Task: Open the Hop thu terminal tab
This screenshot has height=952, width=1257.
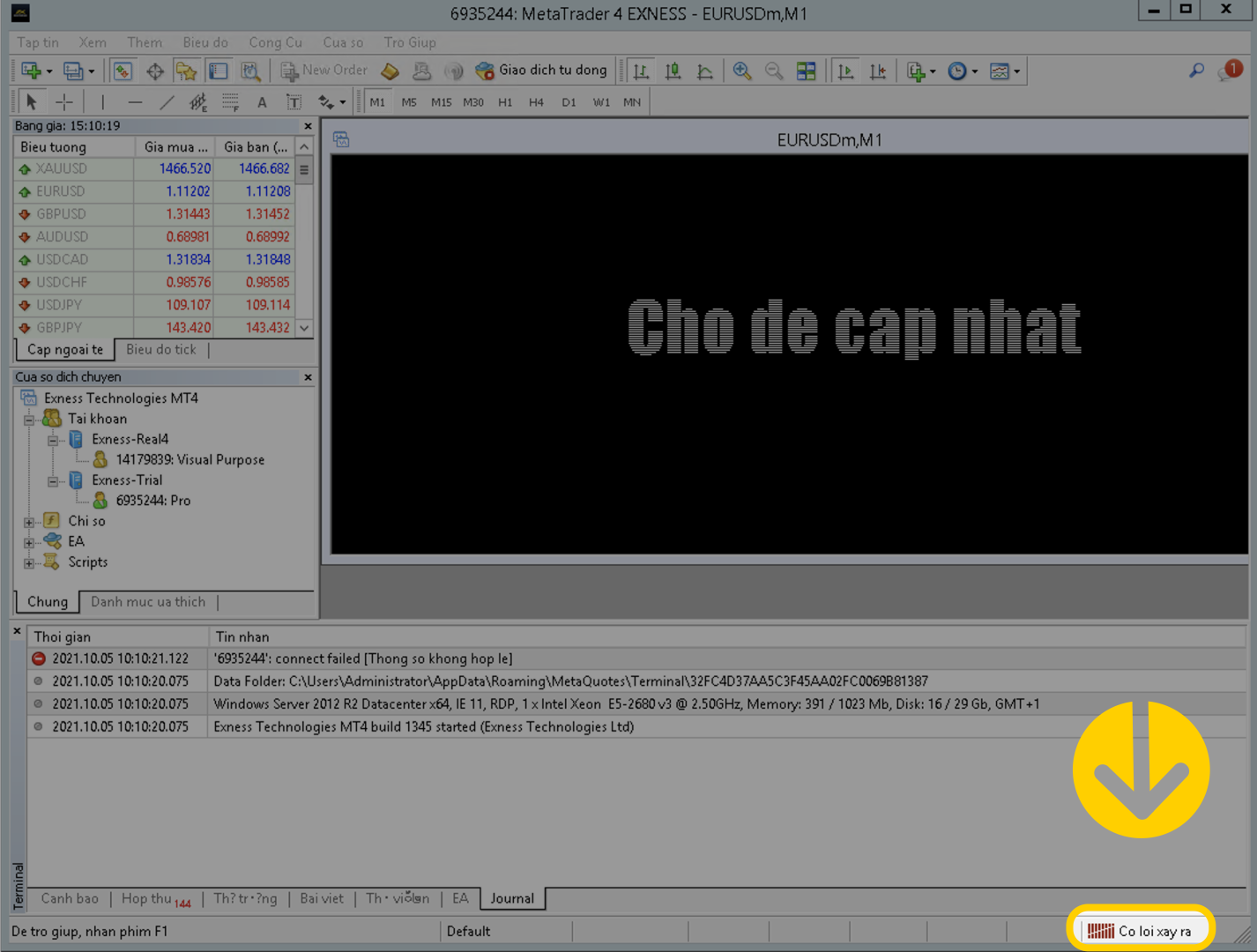Action: tap(155, 899)
